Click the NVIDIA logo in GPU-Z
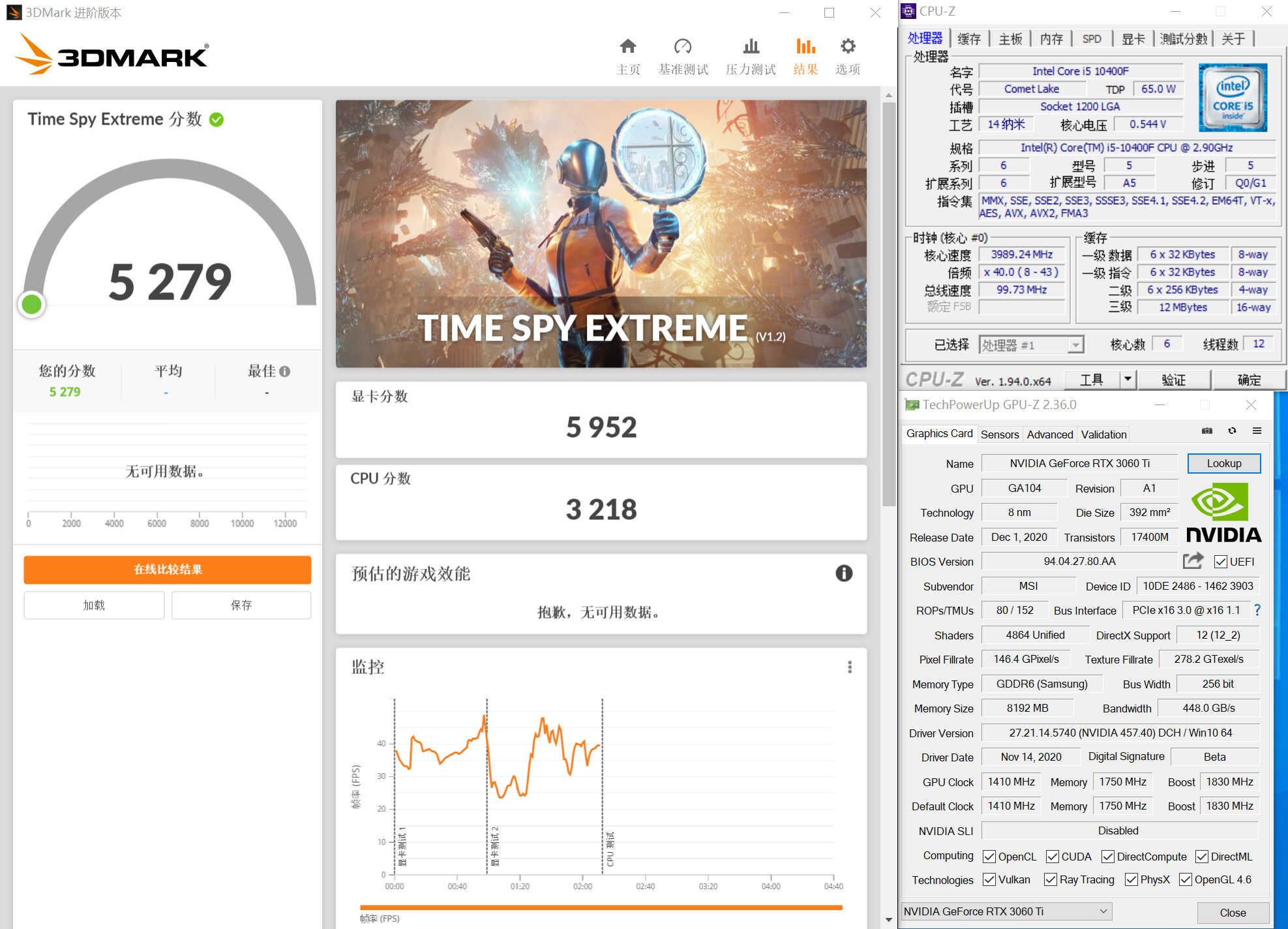The height and width of the screenshot is (929, 1288). [x=1223, y=513]
